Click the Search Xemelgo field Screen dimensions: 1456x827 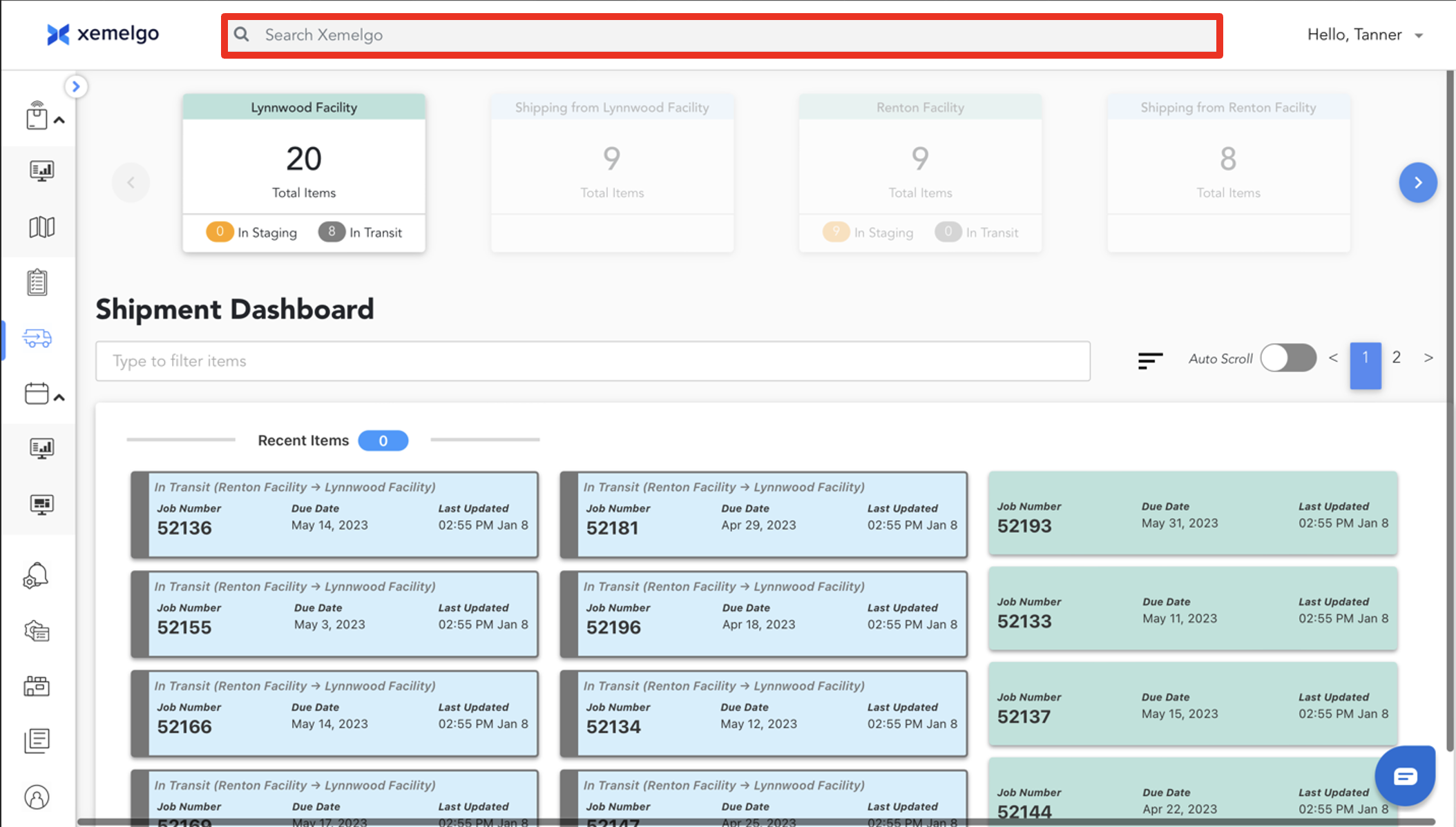click(x=722, y=35)
